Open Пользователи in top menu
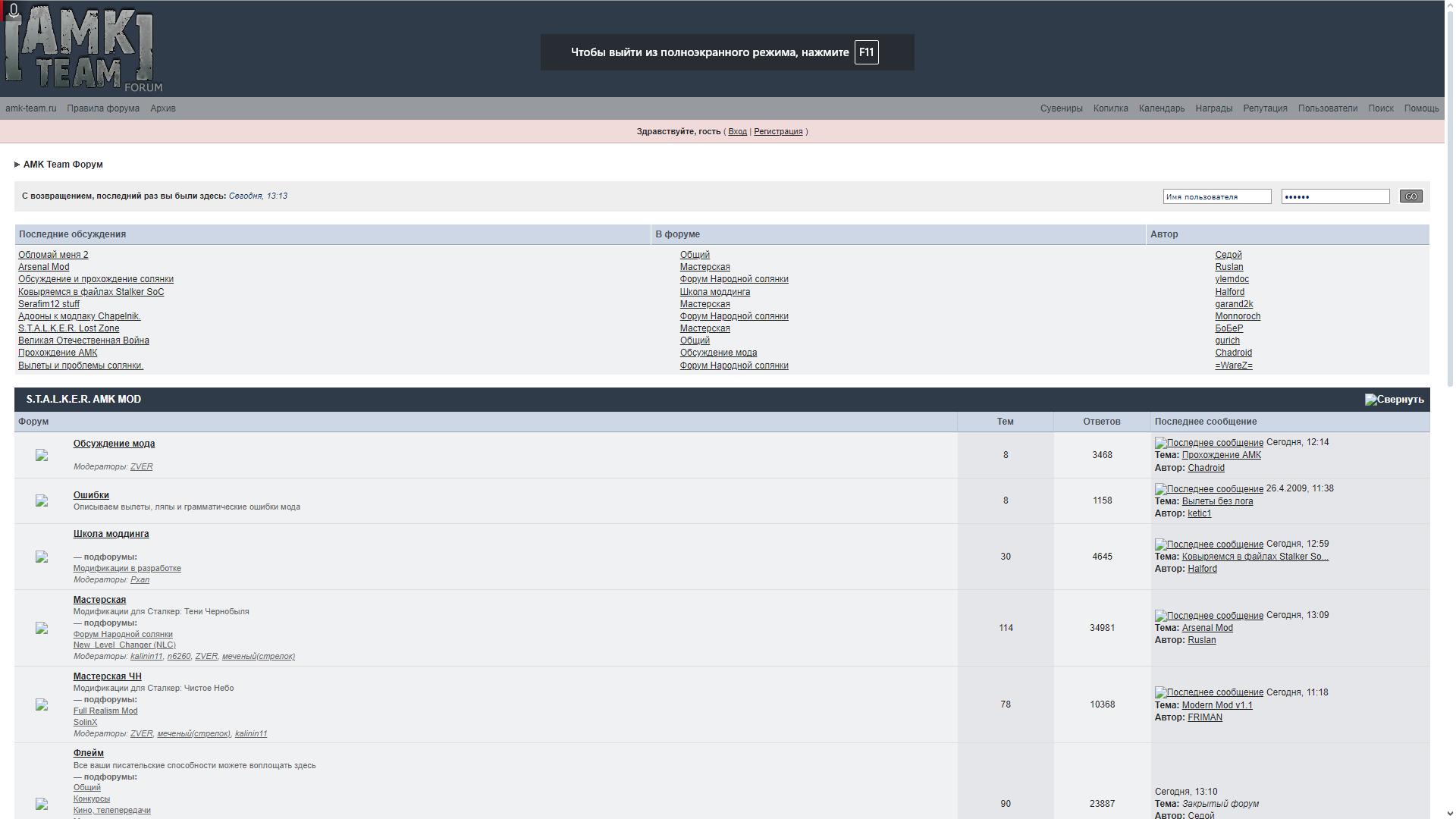The width and height of the screenshot is (1456, 819). click(x=1327, y=108)
